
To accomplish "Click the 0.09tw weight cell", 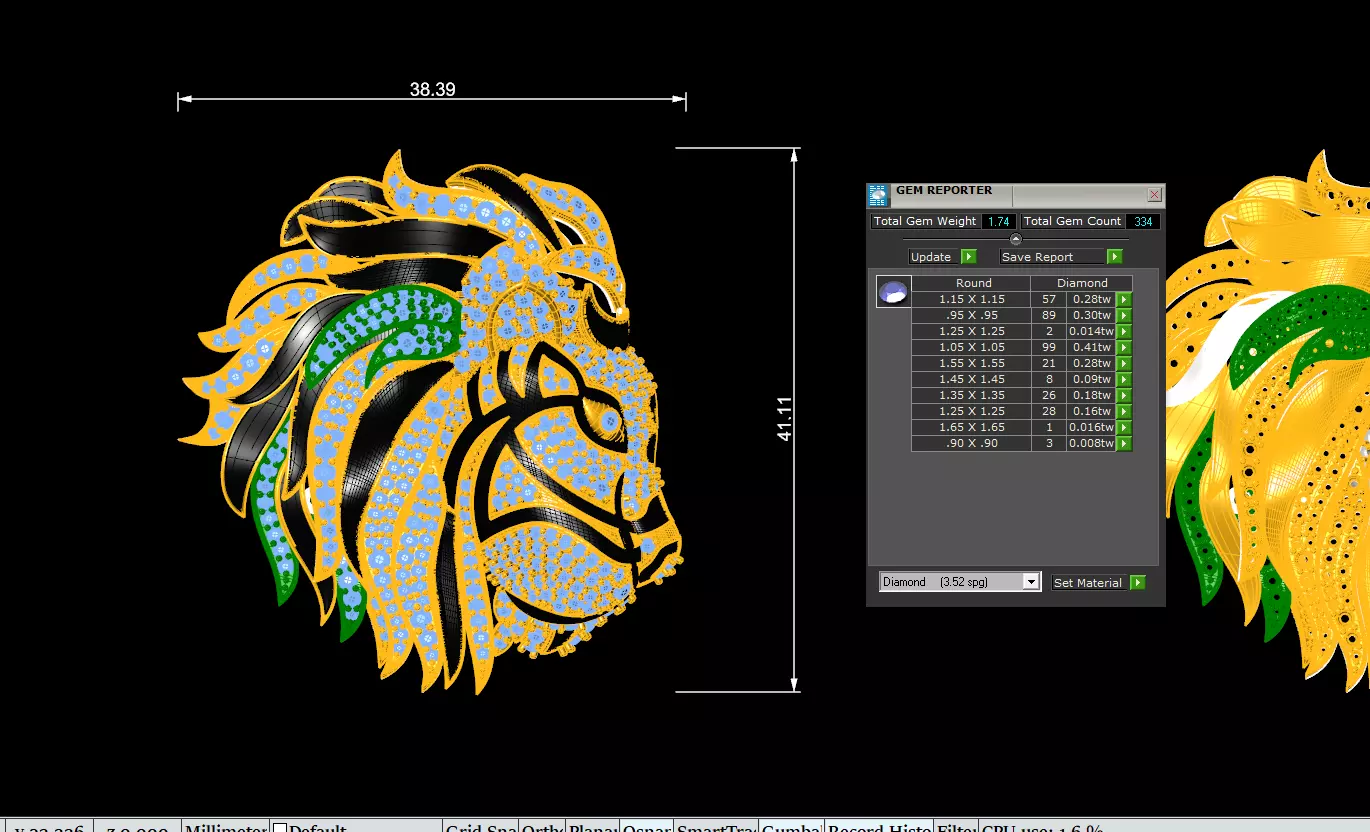I will point(1091,379).
